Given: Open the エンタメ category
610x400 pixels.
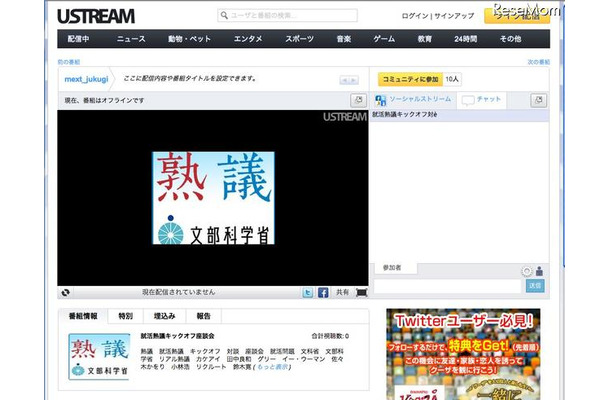Looking at the screenshot, I should [248, 39].
